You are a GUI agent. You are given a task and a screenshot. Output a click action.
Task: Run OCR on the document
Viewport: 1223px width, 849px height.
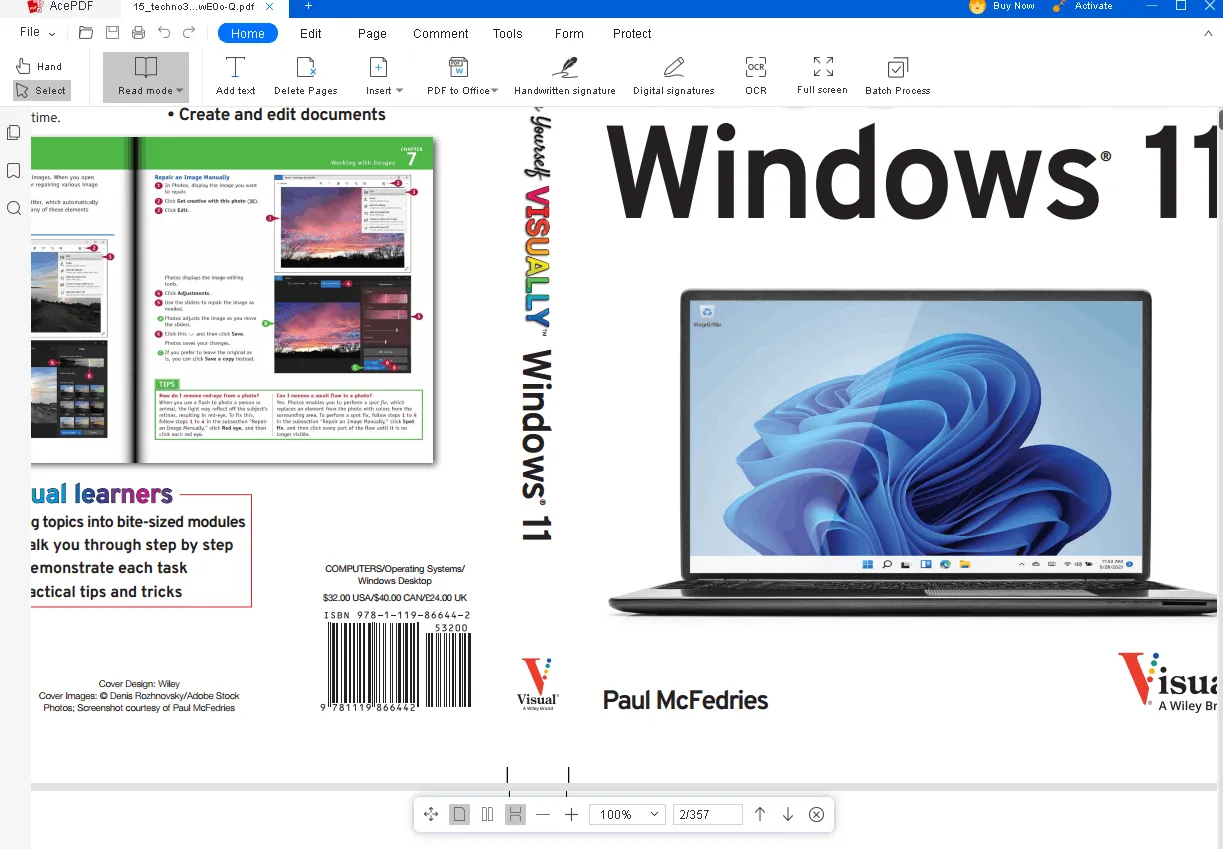click(755, 75)
